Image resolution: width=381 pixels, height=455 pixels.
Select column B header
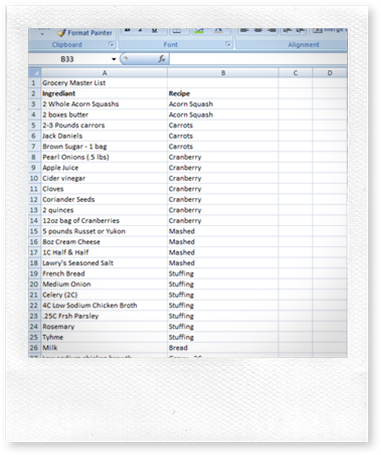pos(223,73)
